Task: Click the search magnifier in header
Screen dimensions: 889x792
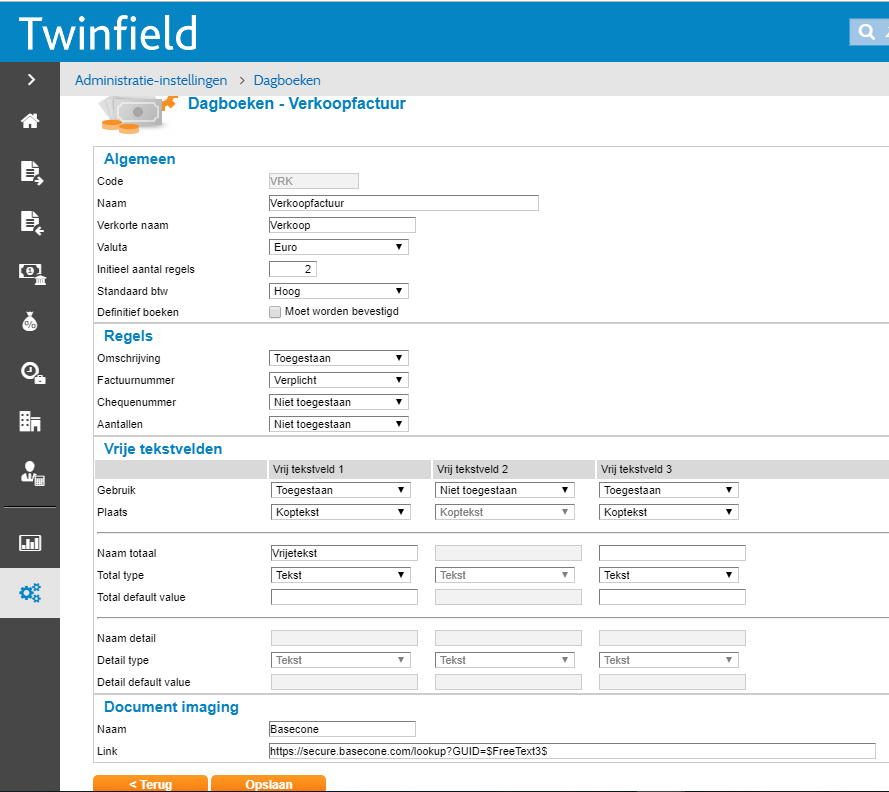Action: pyautogui.click(x=864, y=33)
